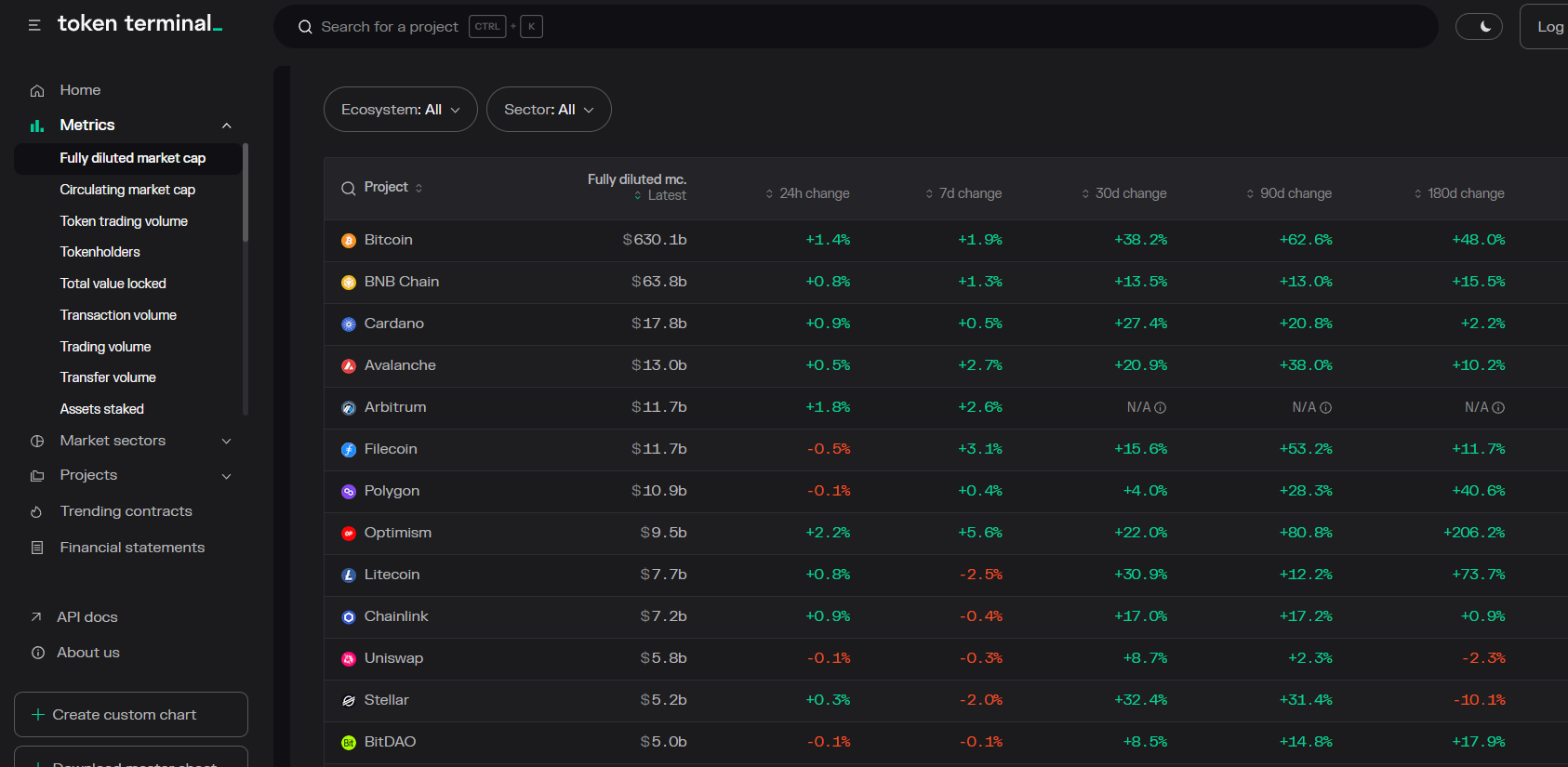The image size is (1568, 767).
Task: Open Transfer volume metric
Action: coord(108,377)
